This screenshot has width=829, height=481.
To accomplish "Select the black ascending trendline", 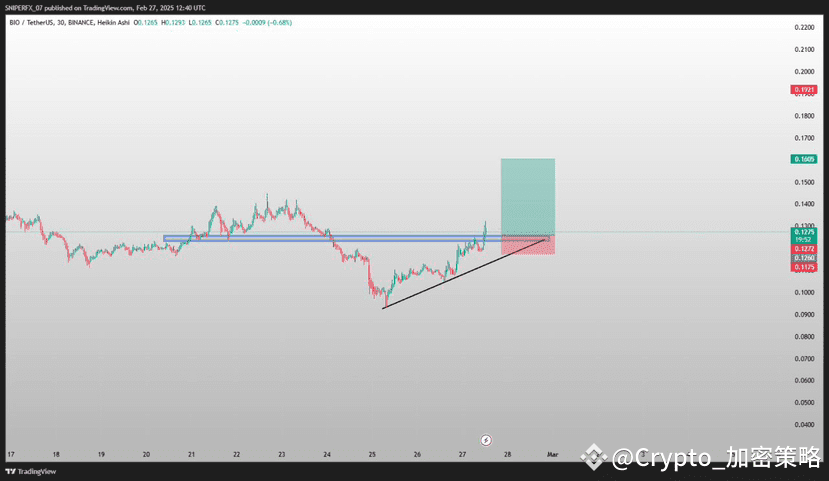I will [x=463, y=274].
